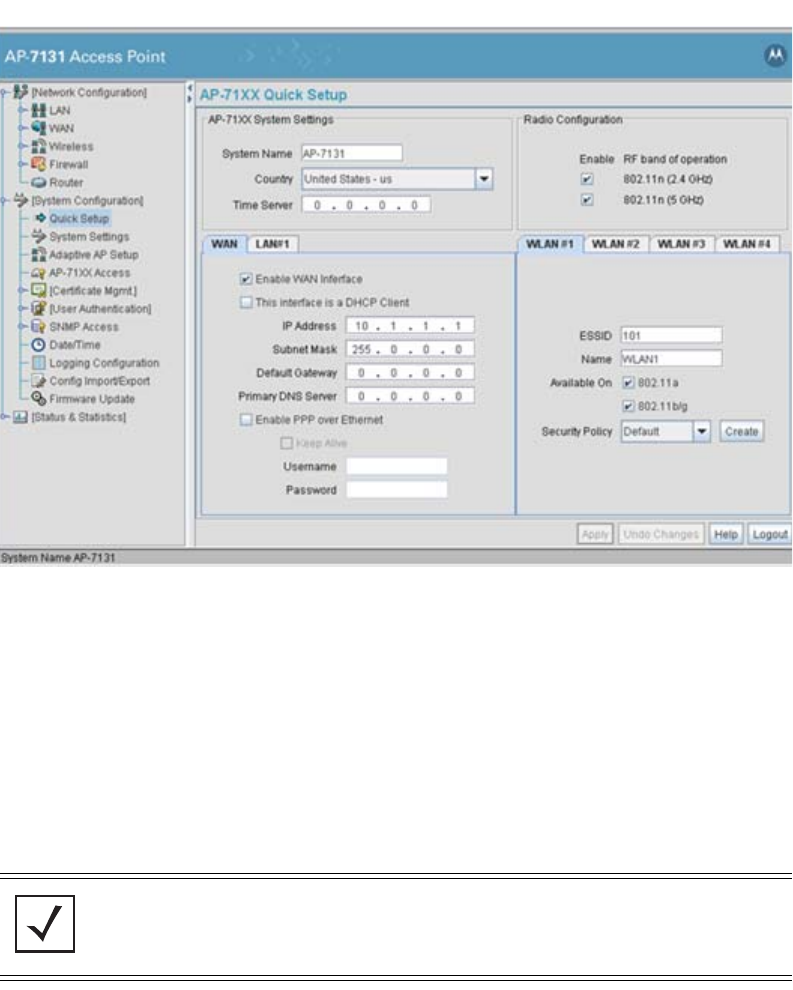Image resolution: width=793 pixels, height=990 pixels.
Task: Click the Router icon in sidebar
Action: [x=39, y=182]
